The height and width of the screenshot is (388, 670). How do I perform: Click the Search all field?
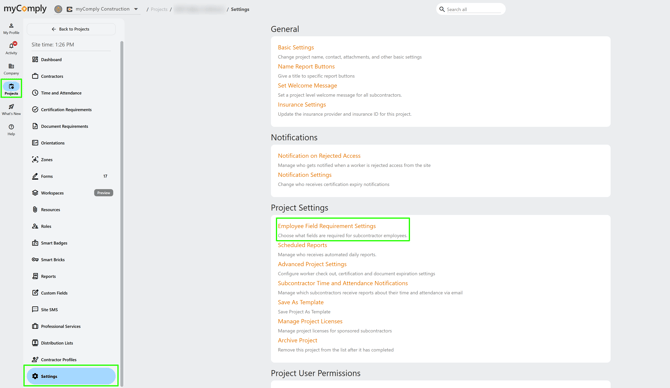470,9
